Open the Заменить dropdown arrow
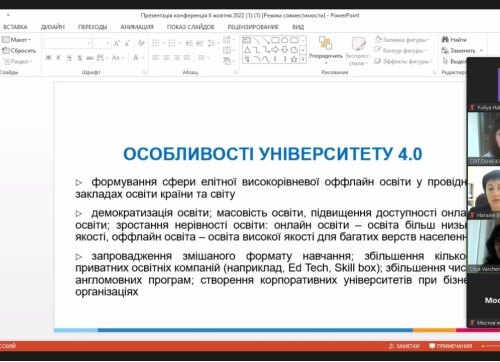The height and width of the screenshot is (362, 500). click(481, 51)
